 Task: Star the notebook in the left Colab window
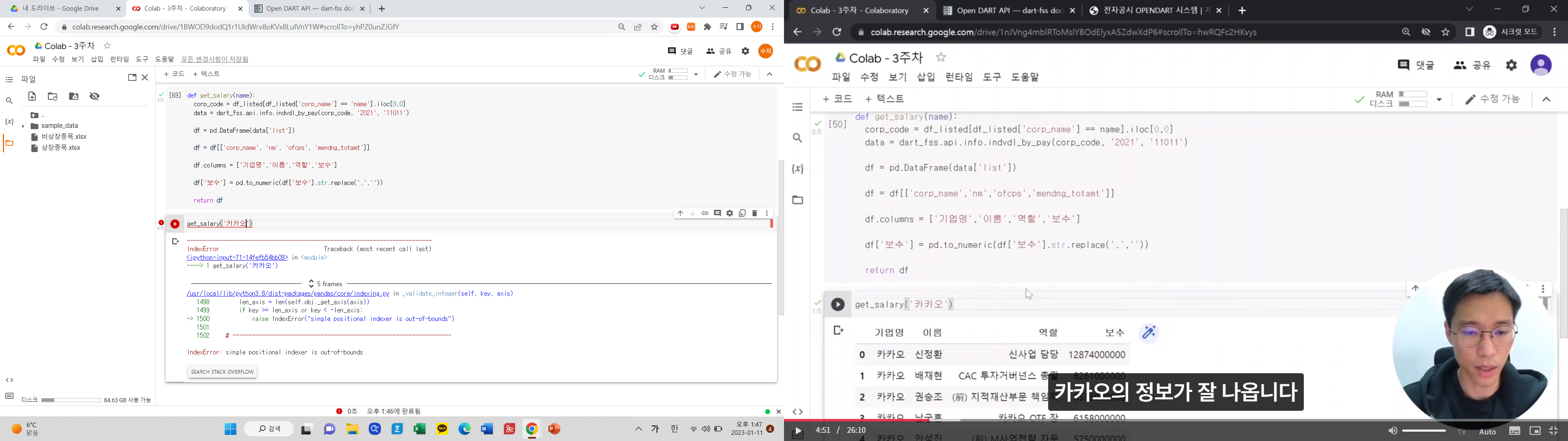(107, 46)
